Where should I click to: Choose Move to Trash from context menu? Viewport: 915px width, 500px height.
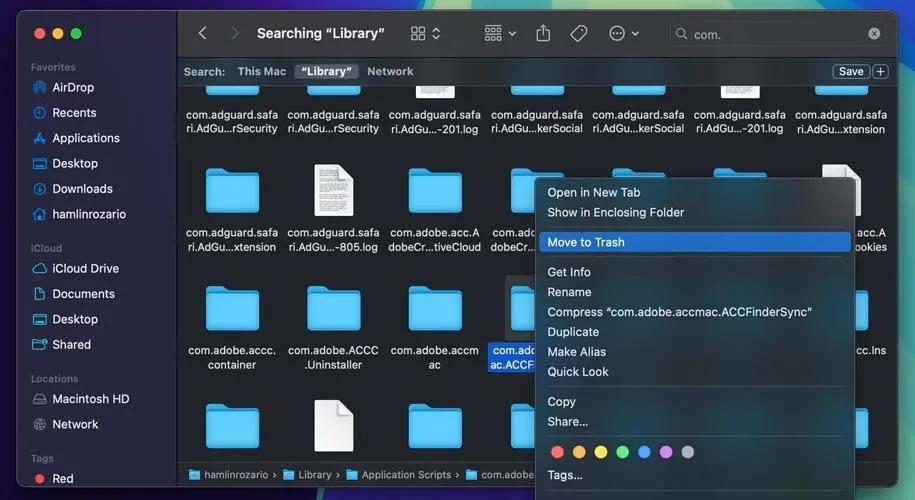coord(586,242)
